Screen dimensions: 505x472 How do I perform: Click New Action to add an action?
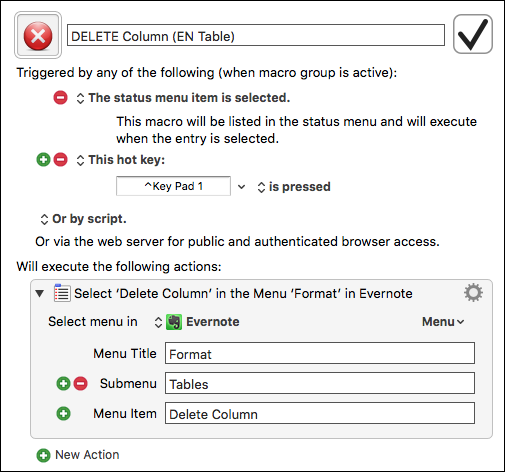click(x=78, y=455)
